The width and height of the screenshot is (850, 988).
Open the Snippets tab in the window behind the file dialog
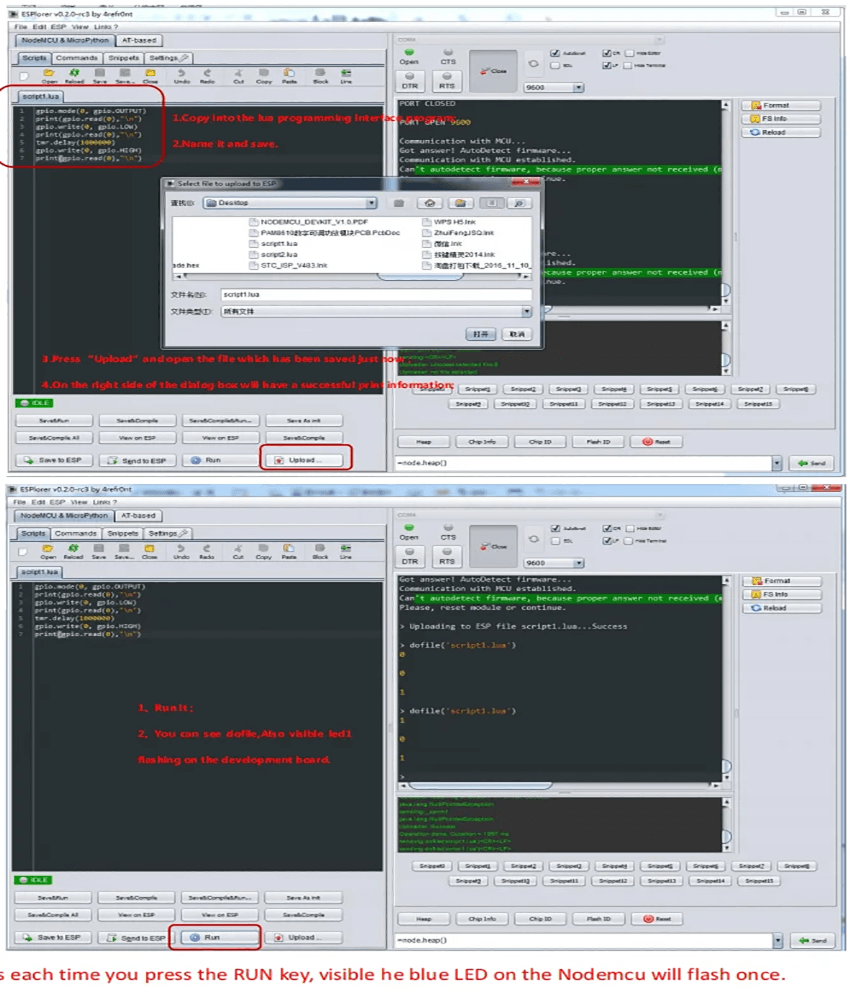click(x=123, y=58)
